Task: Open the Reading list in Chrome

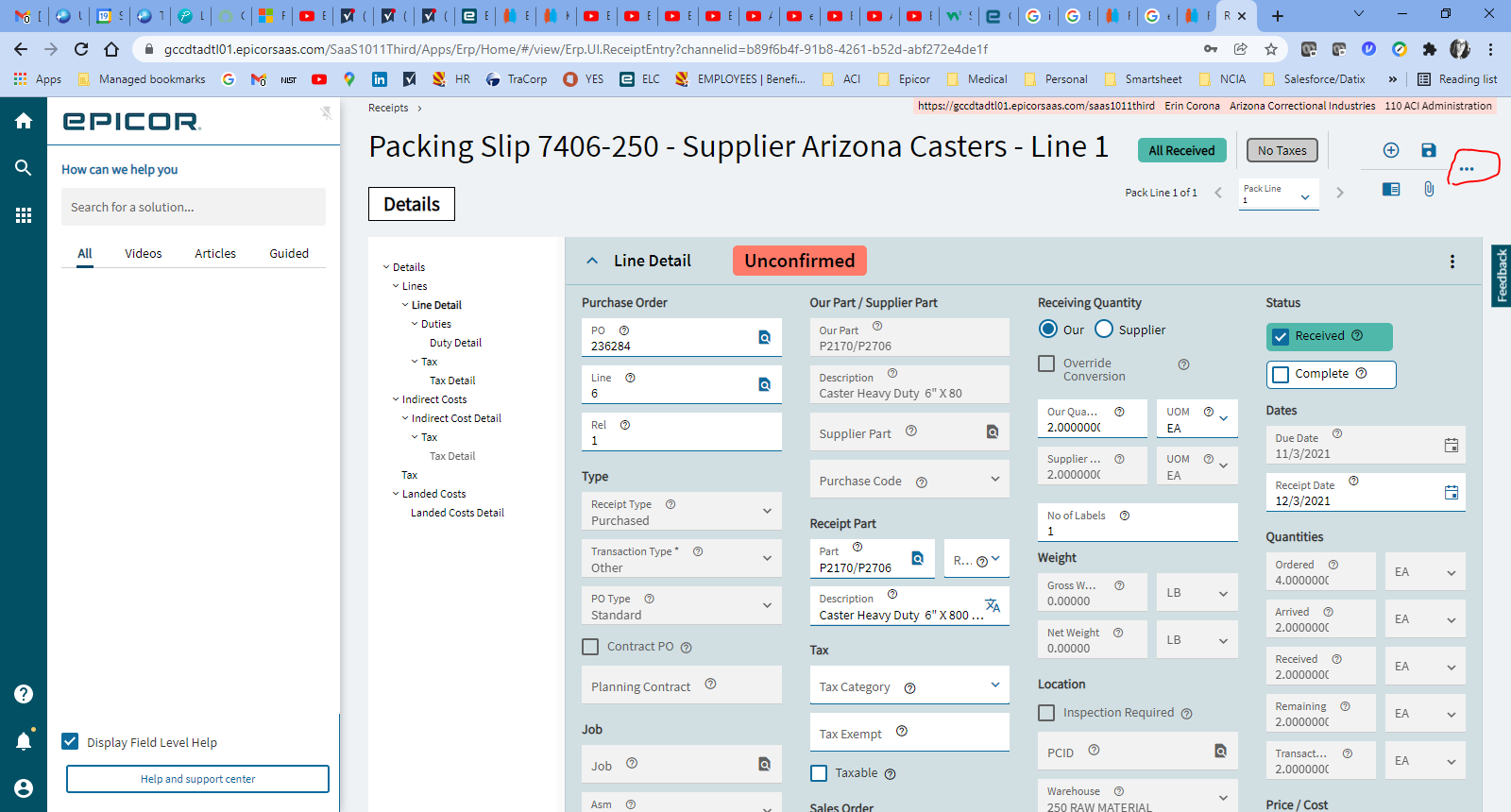Action: click(x=1457, y=79)
